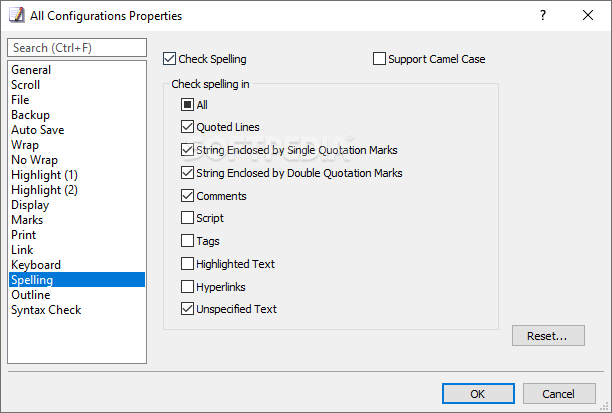The image size is (612, 413).
Task: Click the Reset... button
Action: (x=548, y=336)
